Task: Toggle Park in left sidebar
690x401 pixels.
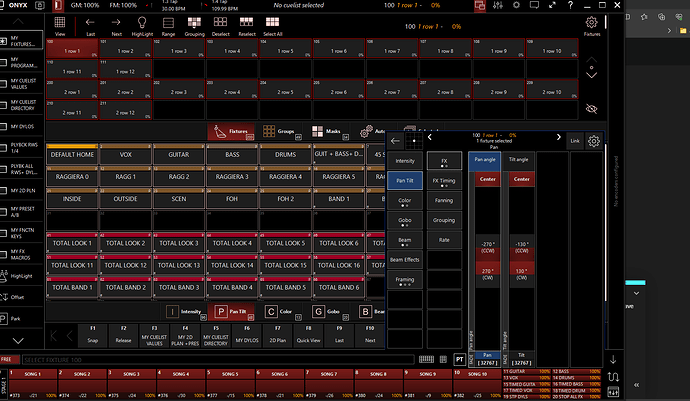Action: 22,319
